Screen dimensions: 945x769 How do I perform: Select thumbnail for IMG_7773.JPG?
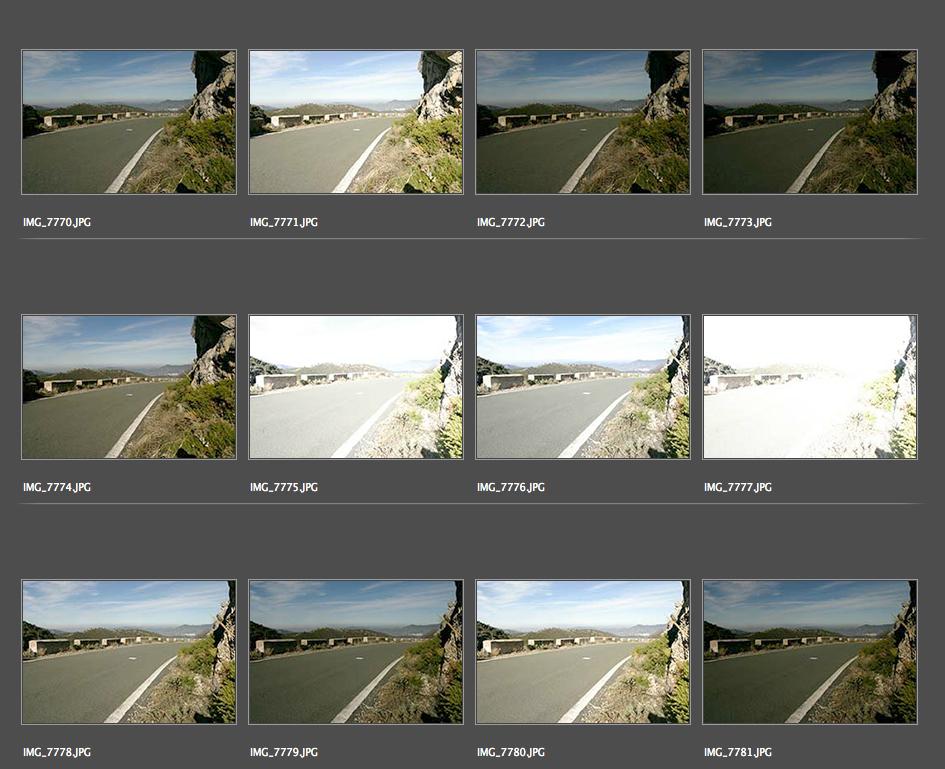pyautogui.click(x=810, y=122)
